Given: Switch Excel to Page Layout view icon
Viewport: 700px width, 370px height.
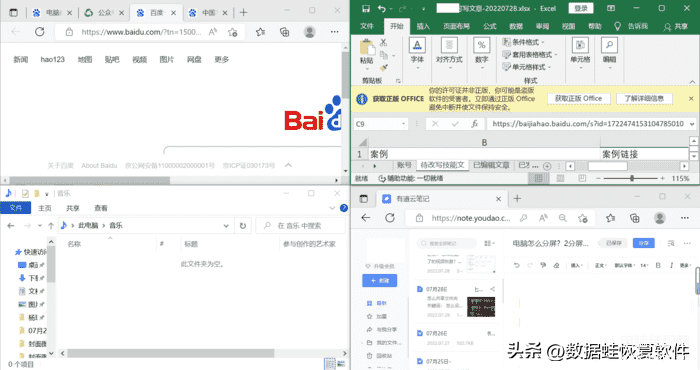Looking at the screenshot, I should click(560, 178).
